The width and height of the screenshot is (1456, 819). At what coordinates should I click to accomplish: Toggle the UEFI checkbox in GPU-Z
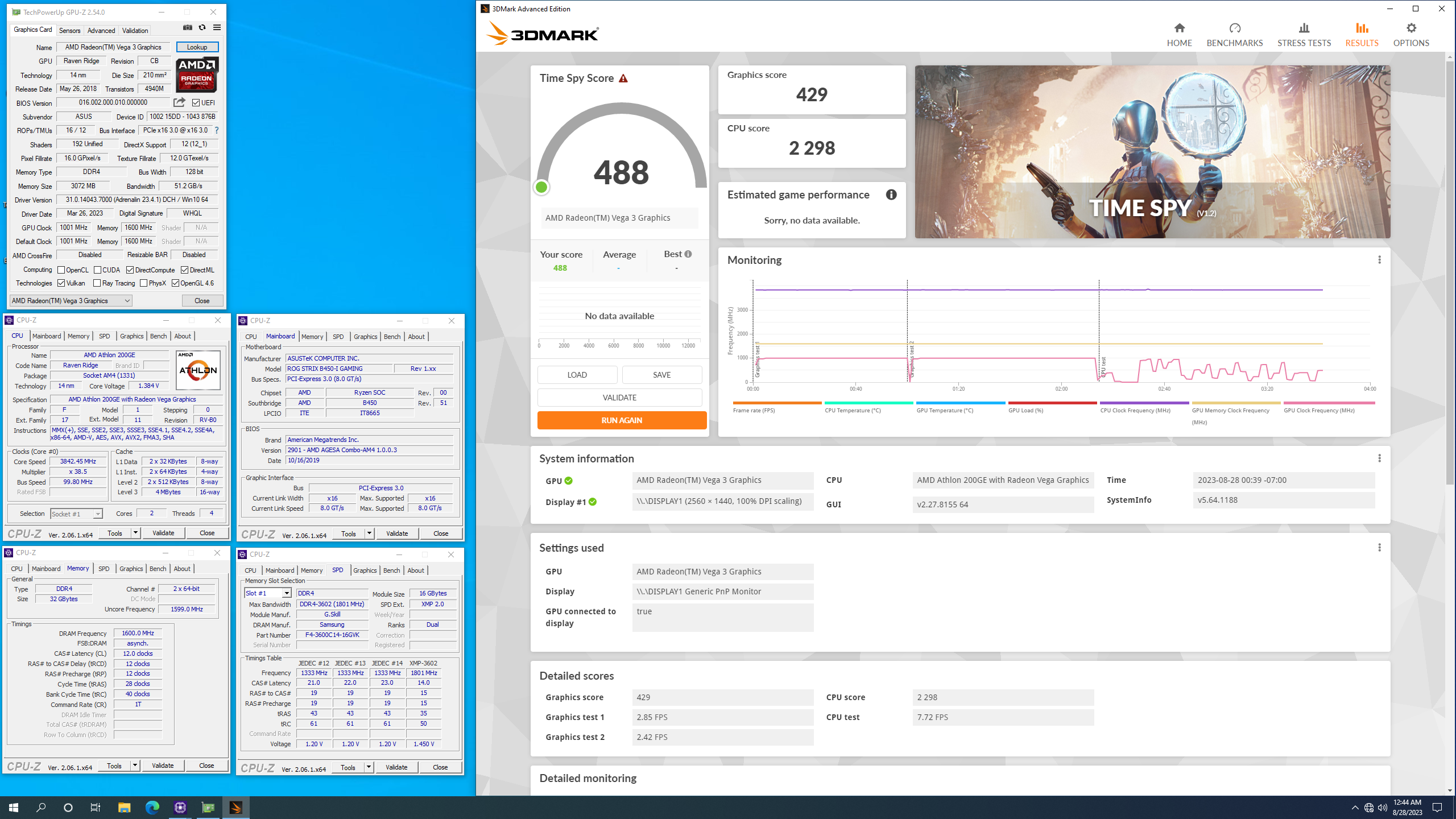[x=196, y=103]
